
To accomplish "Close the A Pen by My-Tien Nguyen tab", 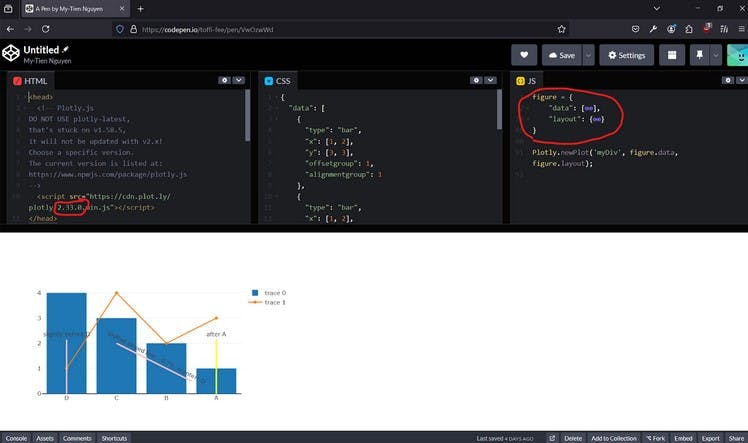I will point(122,9).
